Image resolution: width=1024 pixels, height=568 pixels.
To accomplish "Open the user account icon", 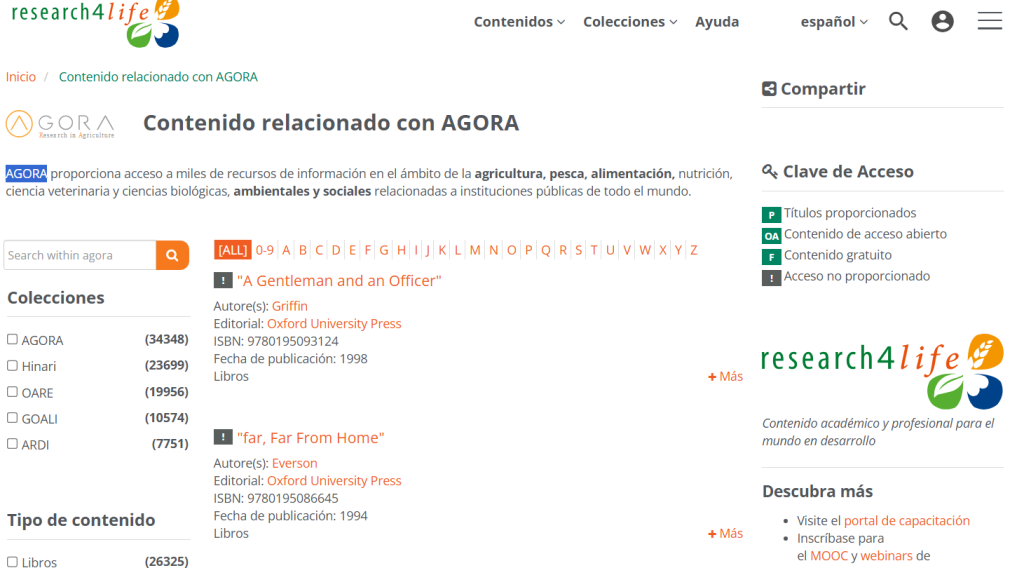I will coord(942,22).
